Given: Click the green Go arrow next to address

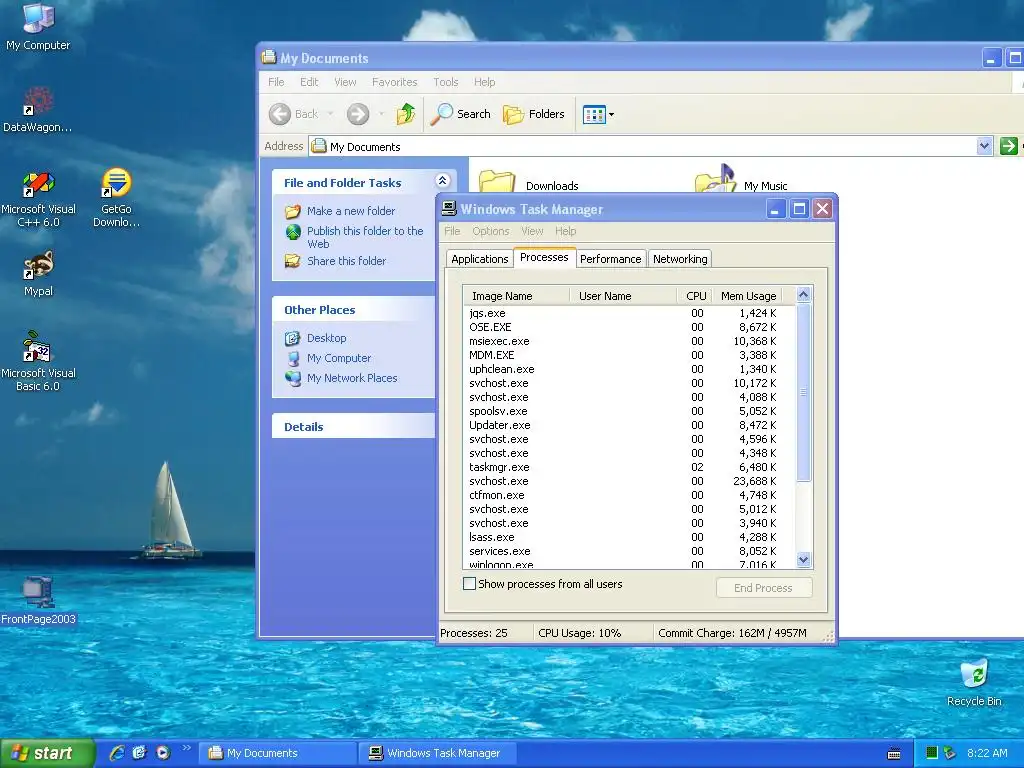Looking at the screenshot, I should point(1008,146).
